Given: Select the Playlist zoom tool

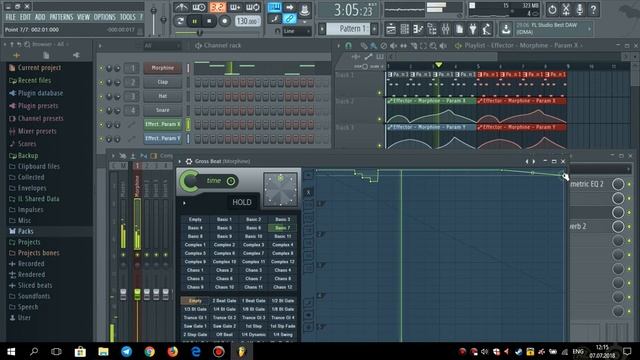Looking at the screenshot, I should tap(433, 46).
